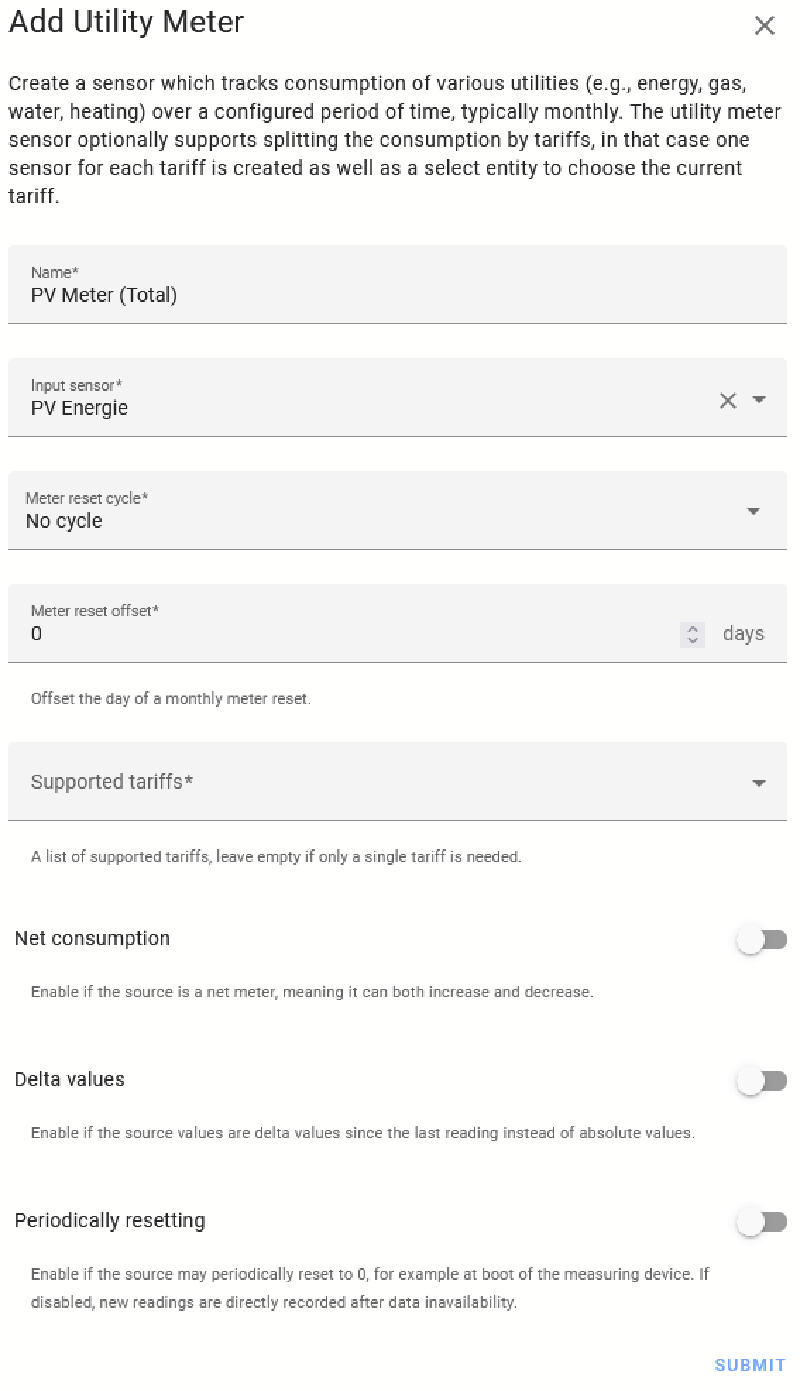Open the Input sensor dropdown arrow
Image resolution: width=800 pixels, height=1391 pixels.
pyautogui.click(x=759, y=400)
